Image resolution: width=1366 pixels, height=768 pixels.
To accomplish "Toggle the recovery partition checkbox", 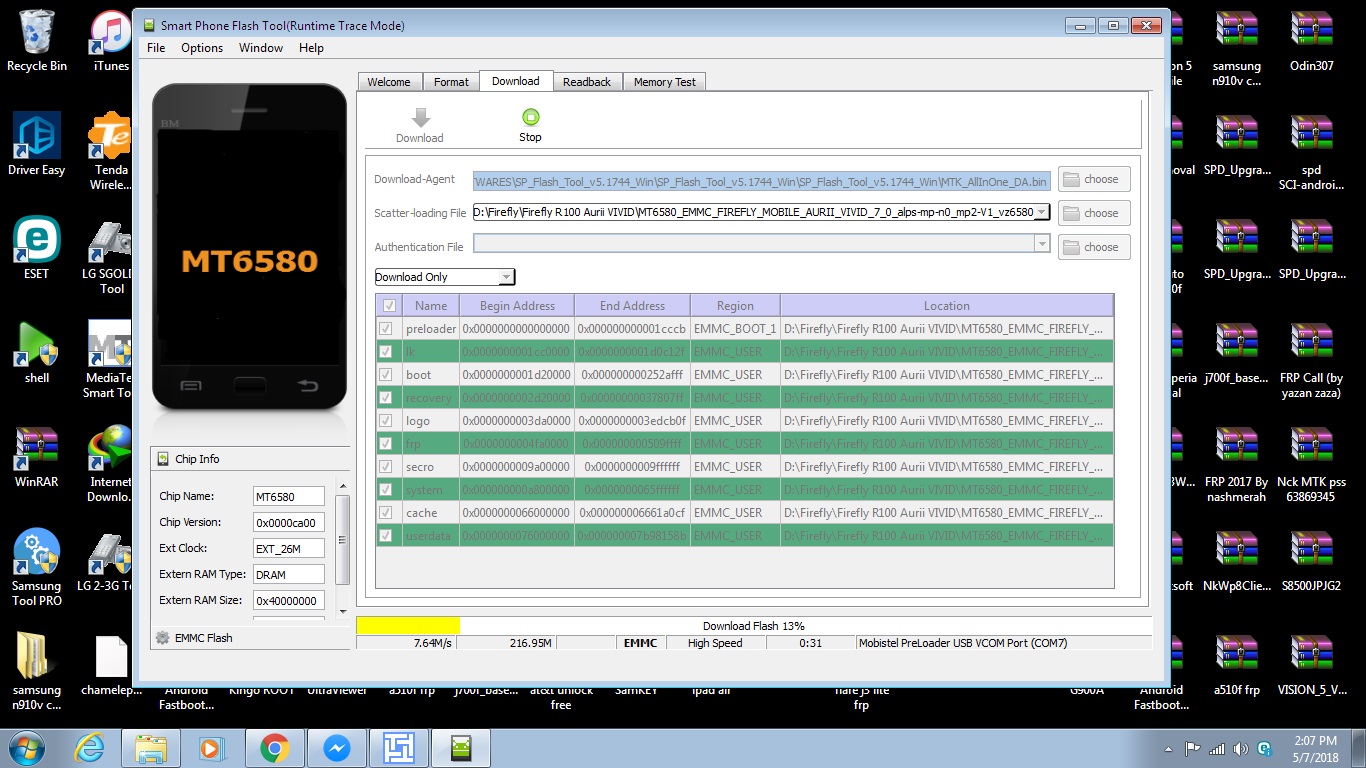I will [x=385, y=398].
